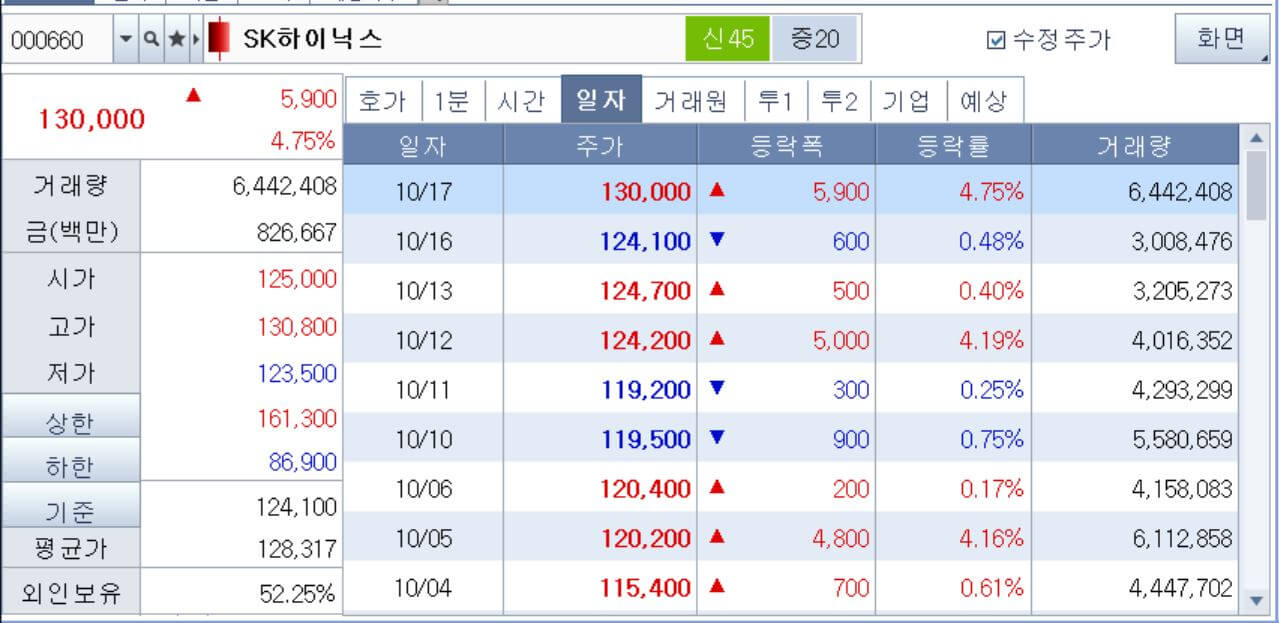Click the 증20 badge
This screenshot has height=623, width=1279.
(x=814, y=40)
